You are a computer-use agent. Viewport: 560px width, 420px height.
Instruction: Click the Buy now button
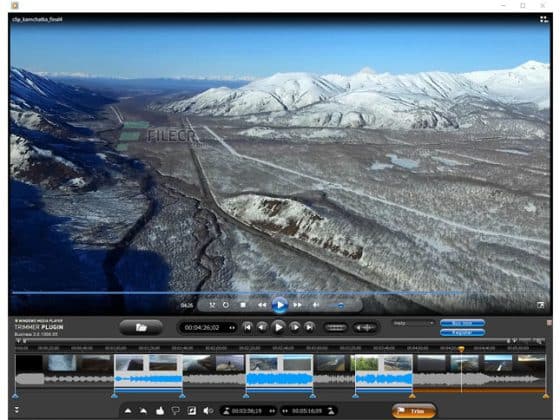[462, 323]
